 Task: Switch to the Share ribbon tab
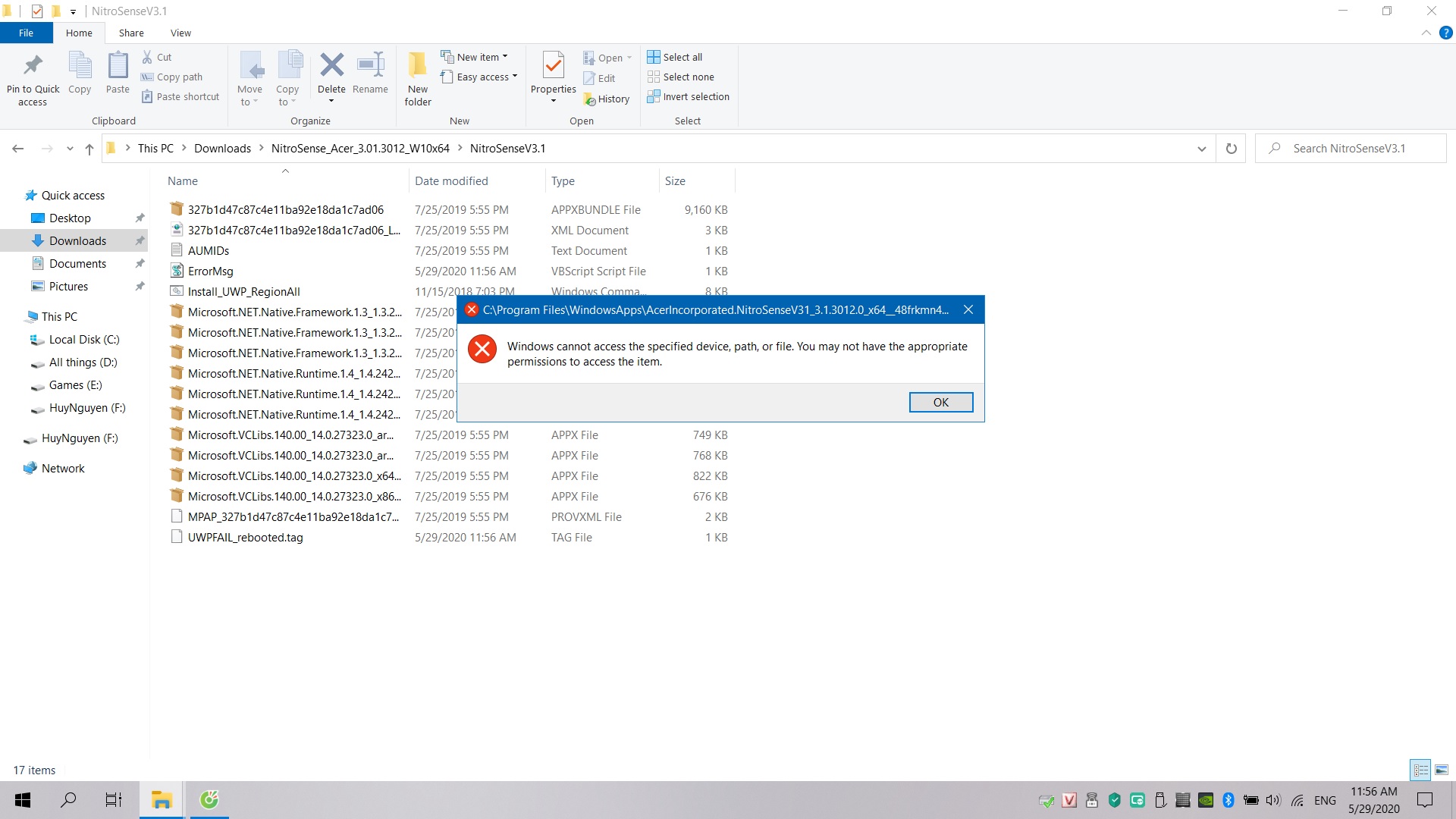pos(131,33)
